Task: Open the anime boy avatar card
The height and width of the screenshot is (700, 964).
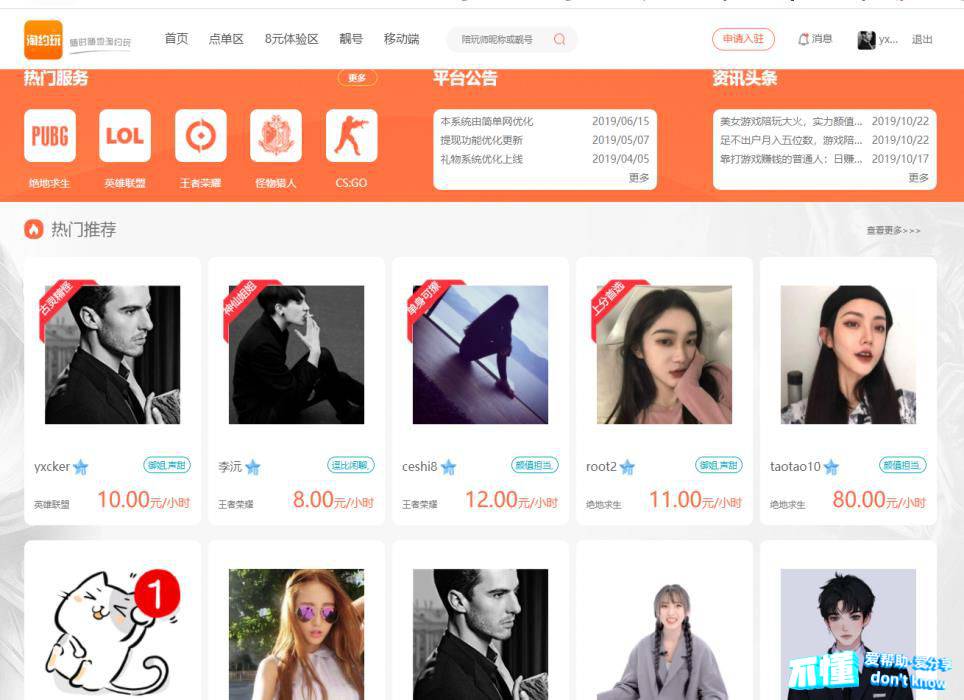Action: [848, 634]
